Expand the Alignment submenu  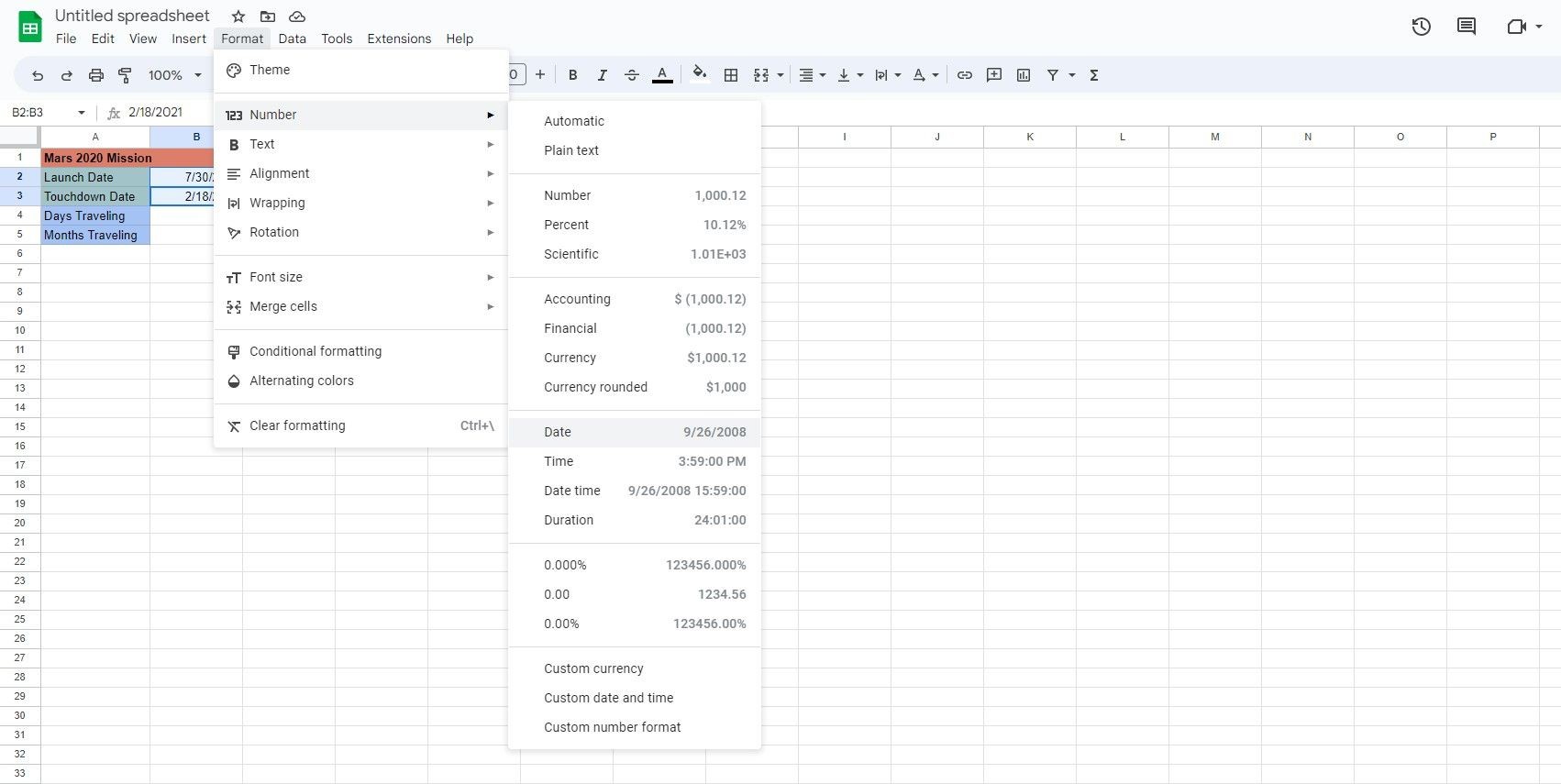(x=361, y=173)
